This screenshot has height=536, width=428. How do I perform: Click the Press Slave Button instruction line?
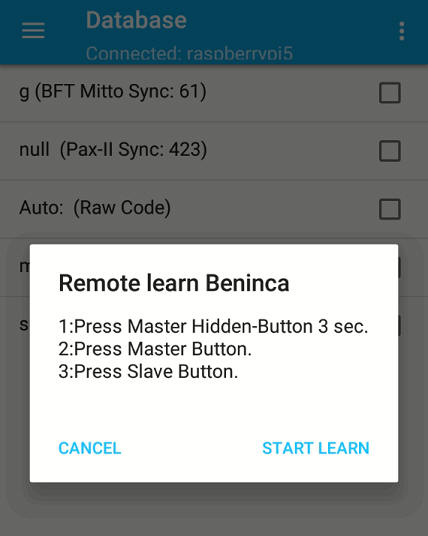148,372
